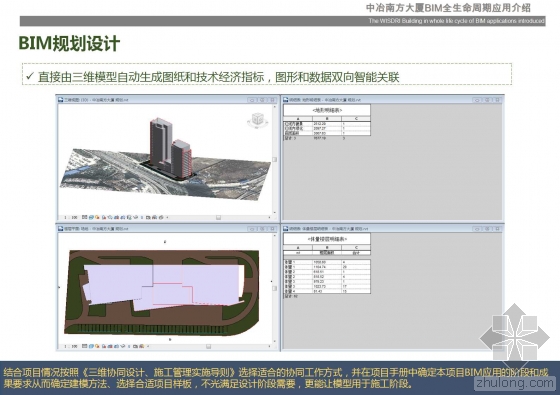The height and width of the screenshot is (395, 560).
Task: Click vertical scrollbar thumb in site plan window
Action: (275, 288)
